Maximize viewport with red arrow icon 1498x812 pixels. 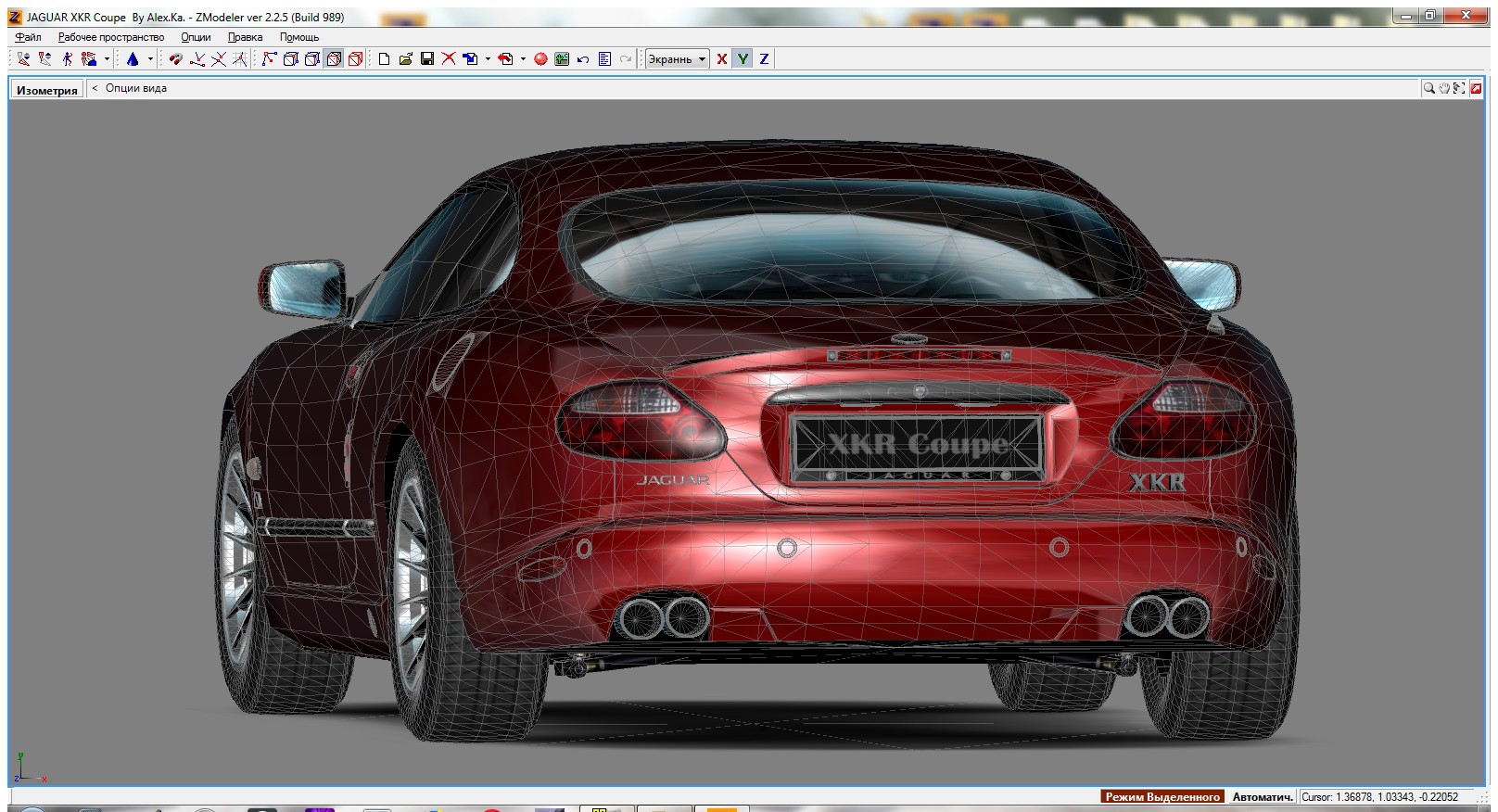1476,88
